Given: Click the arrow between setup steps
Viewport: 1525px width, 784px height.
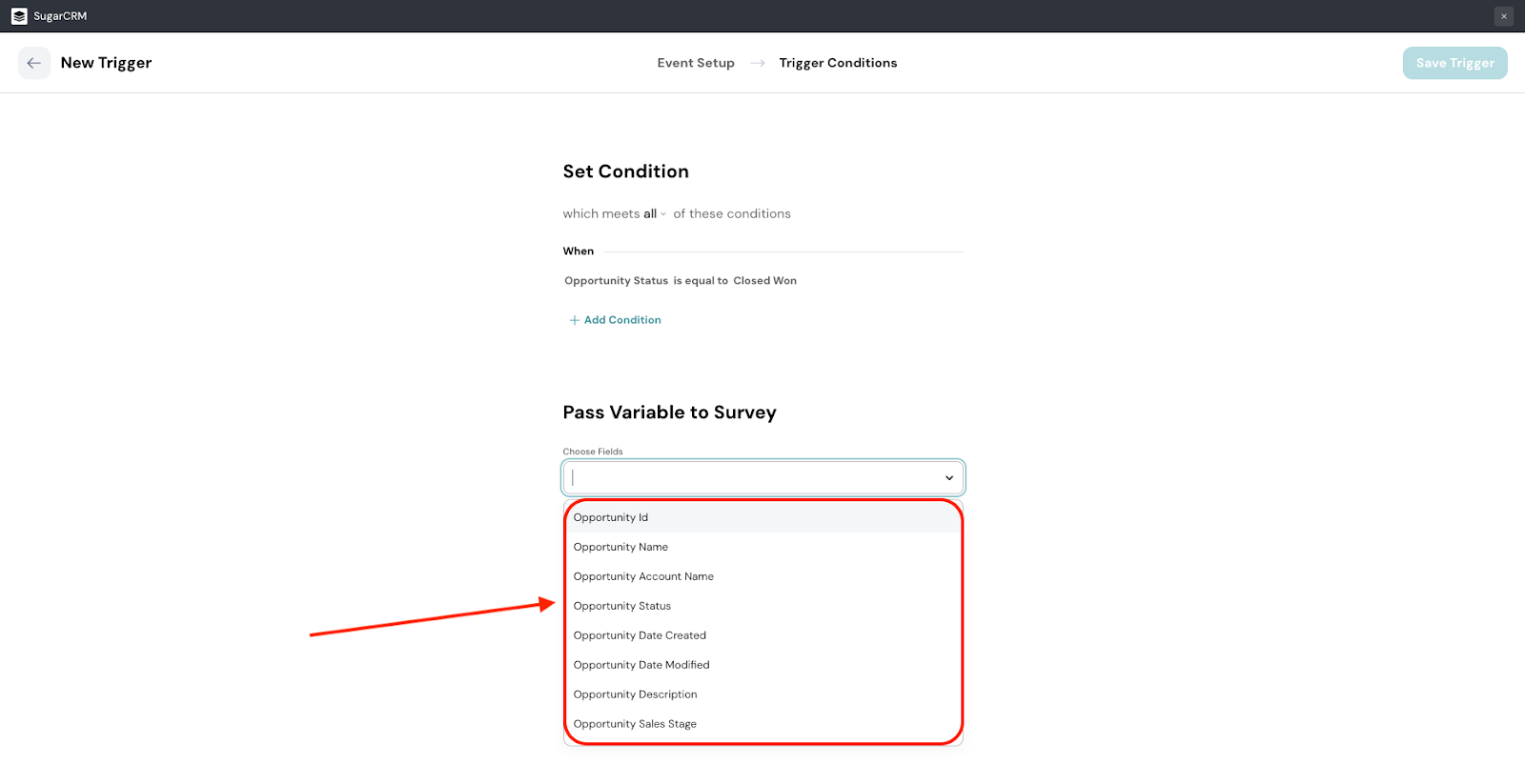Looking at the screenshot, I should tap(758, 63).
